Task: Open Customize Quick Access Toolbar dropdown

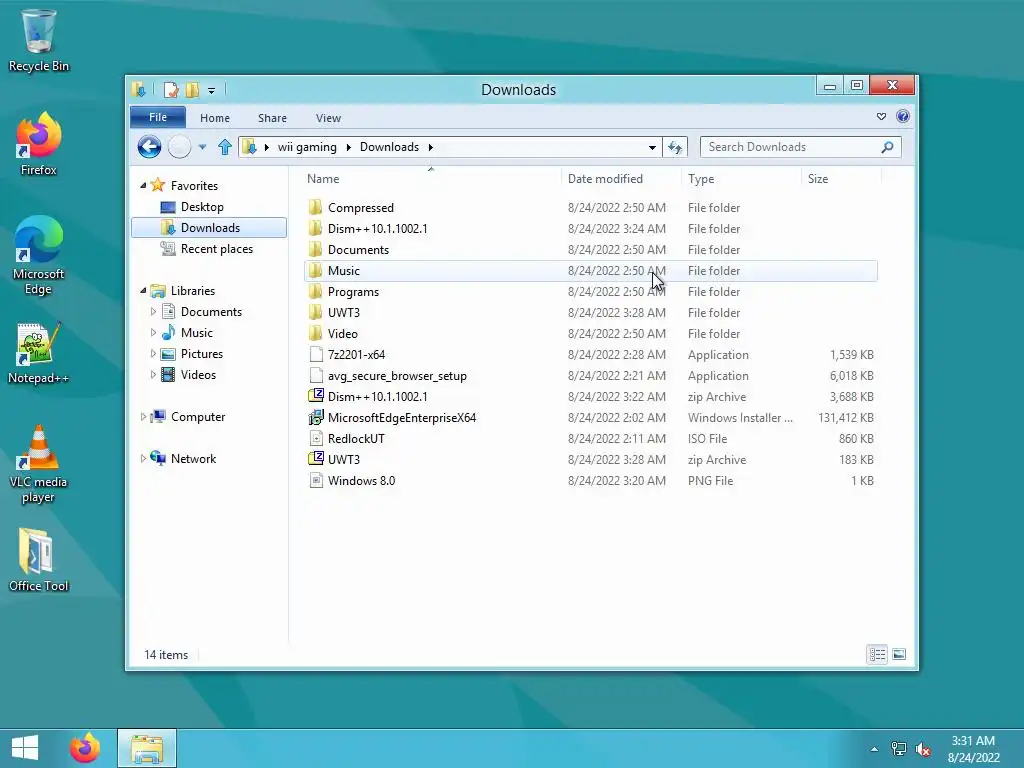Action: pos(212,91)
